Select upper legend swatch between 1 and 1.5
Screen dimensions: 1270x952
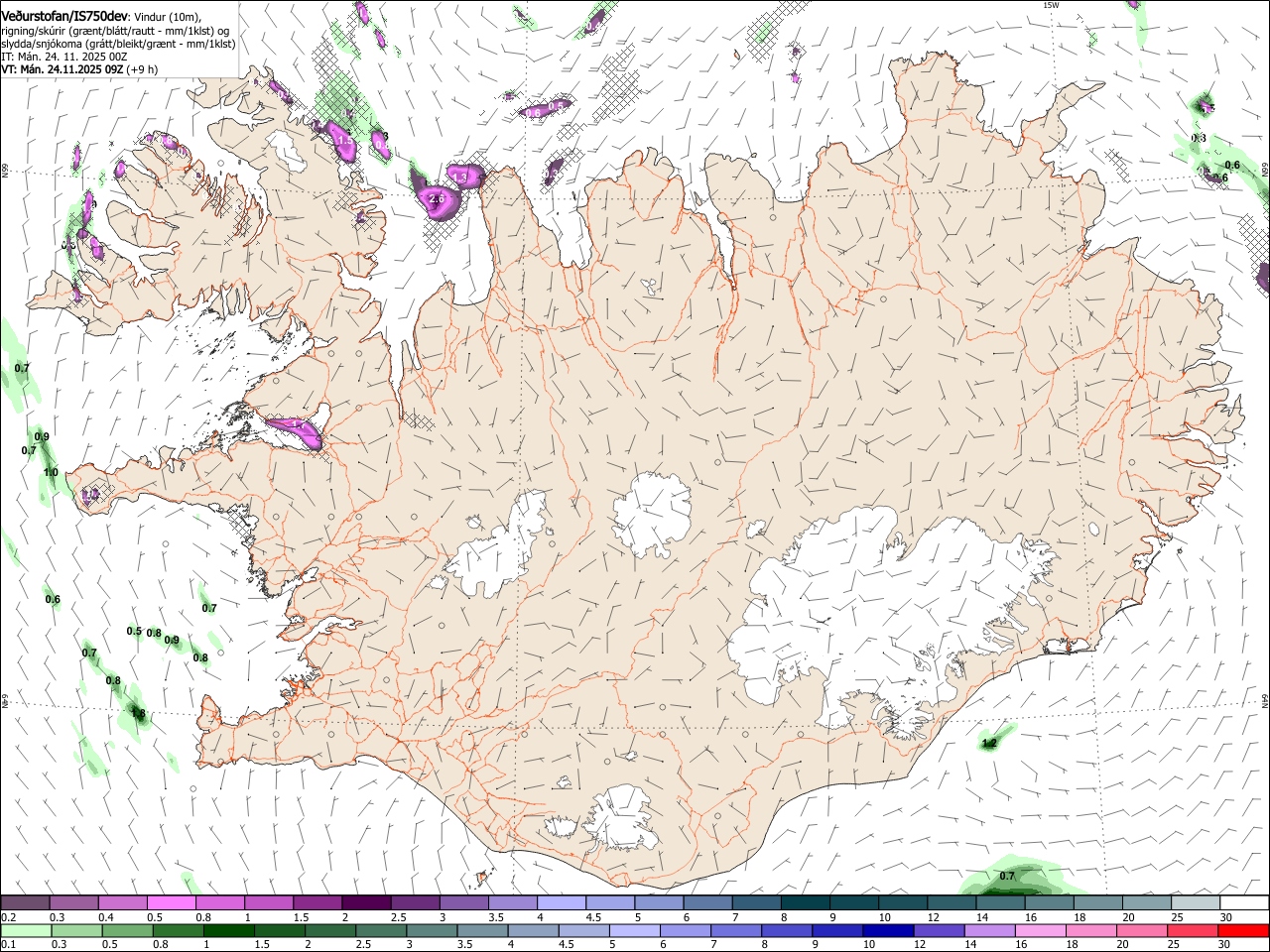coord(269,902)
